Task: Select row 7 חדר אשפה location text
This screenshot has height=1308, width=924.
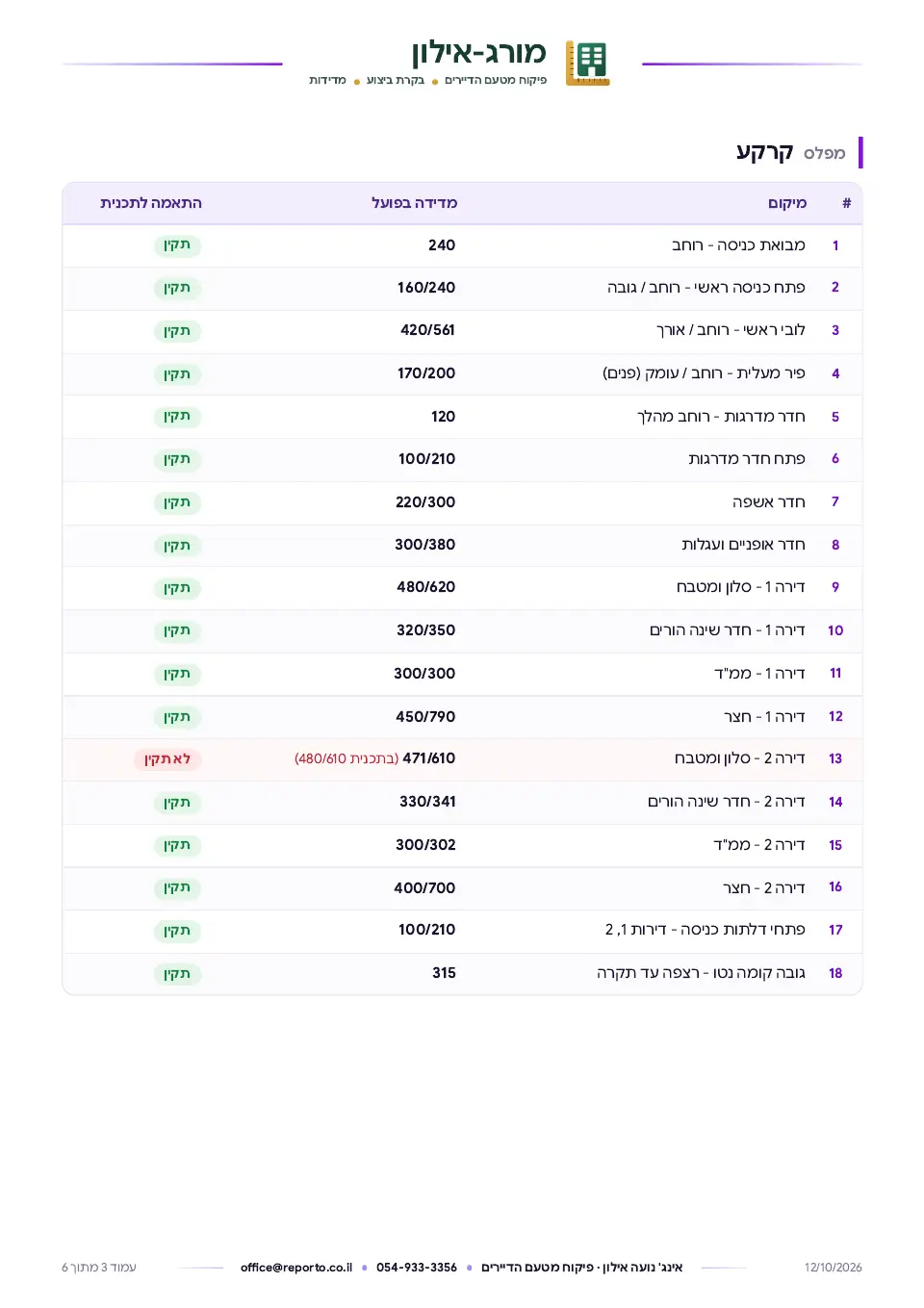Action: click(x=769, y=502)
